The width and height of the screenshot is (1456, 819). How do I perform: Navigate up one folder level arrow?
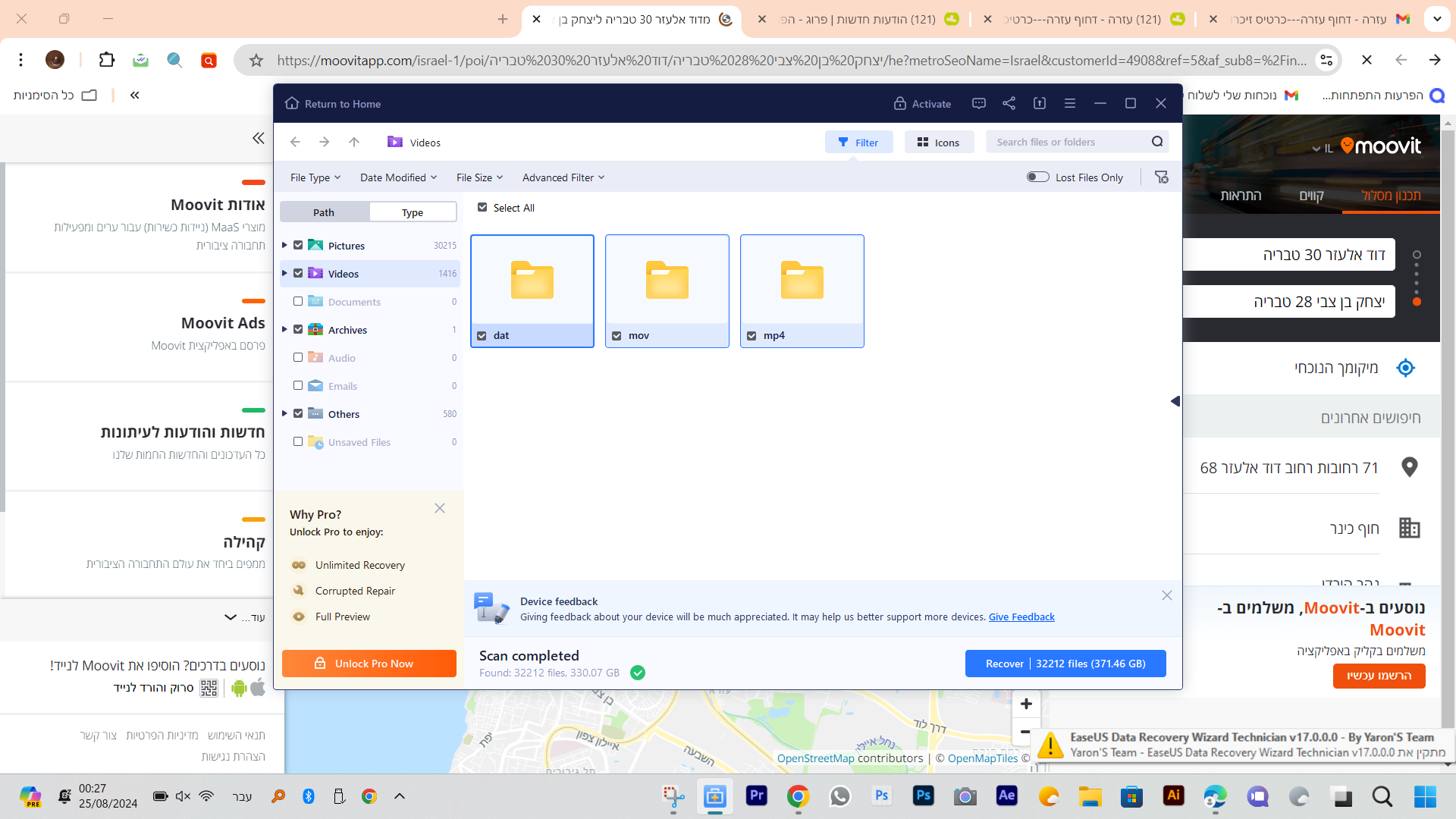(354, 142)
